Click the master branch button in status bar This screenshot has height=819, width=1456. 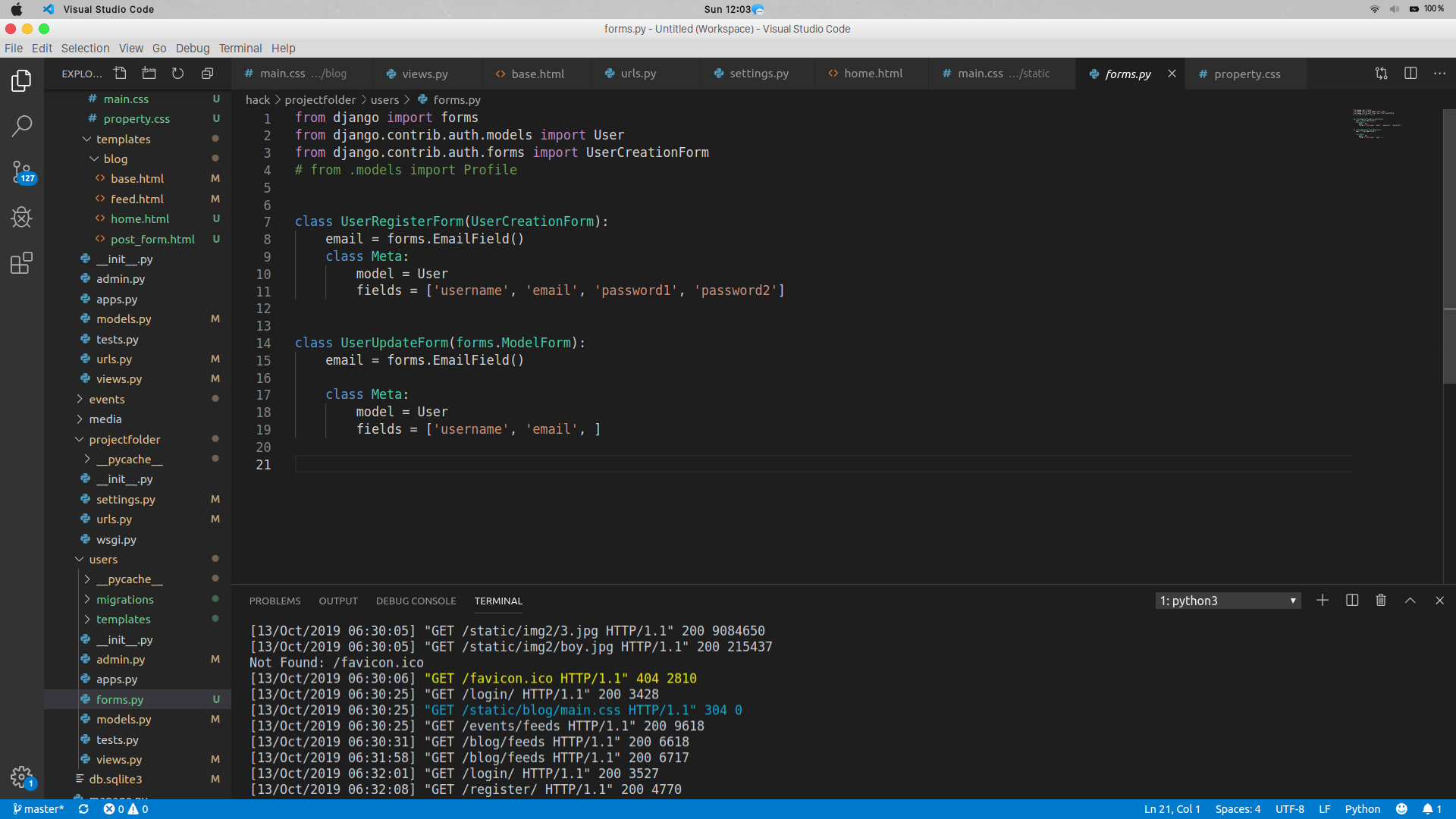[x=39, y=809]
